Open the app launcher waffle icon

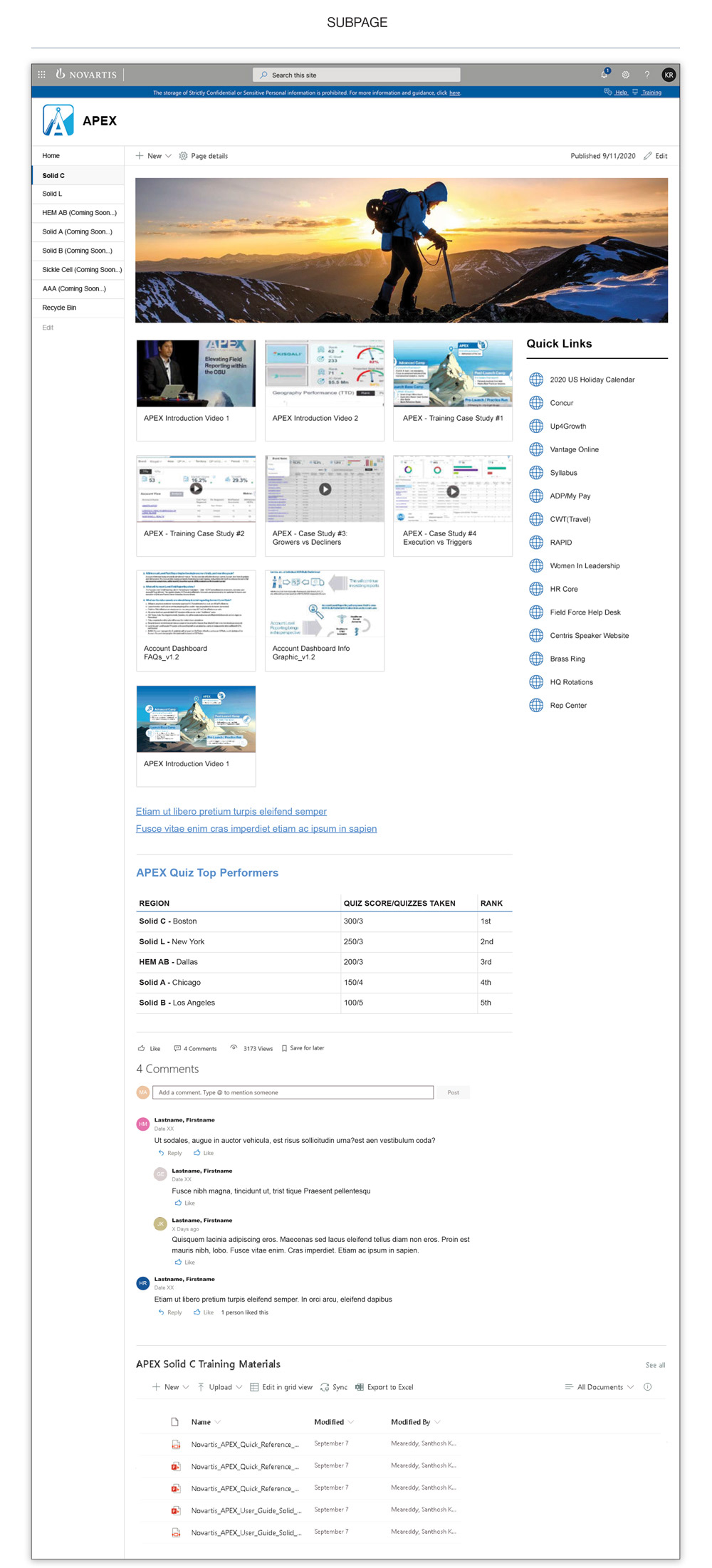click(x=41, y=74)
